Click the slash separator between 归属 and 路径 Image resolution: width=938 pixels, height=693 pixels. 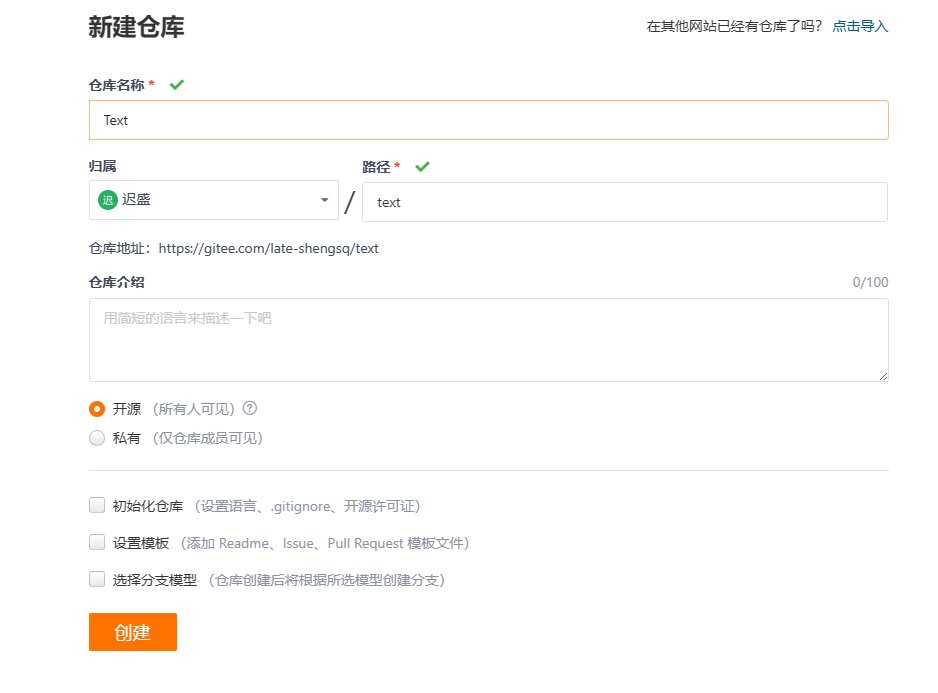[350, 202]
